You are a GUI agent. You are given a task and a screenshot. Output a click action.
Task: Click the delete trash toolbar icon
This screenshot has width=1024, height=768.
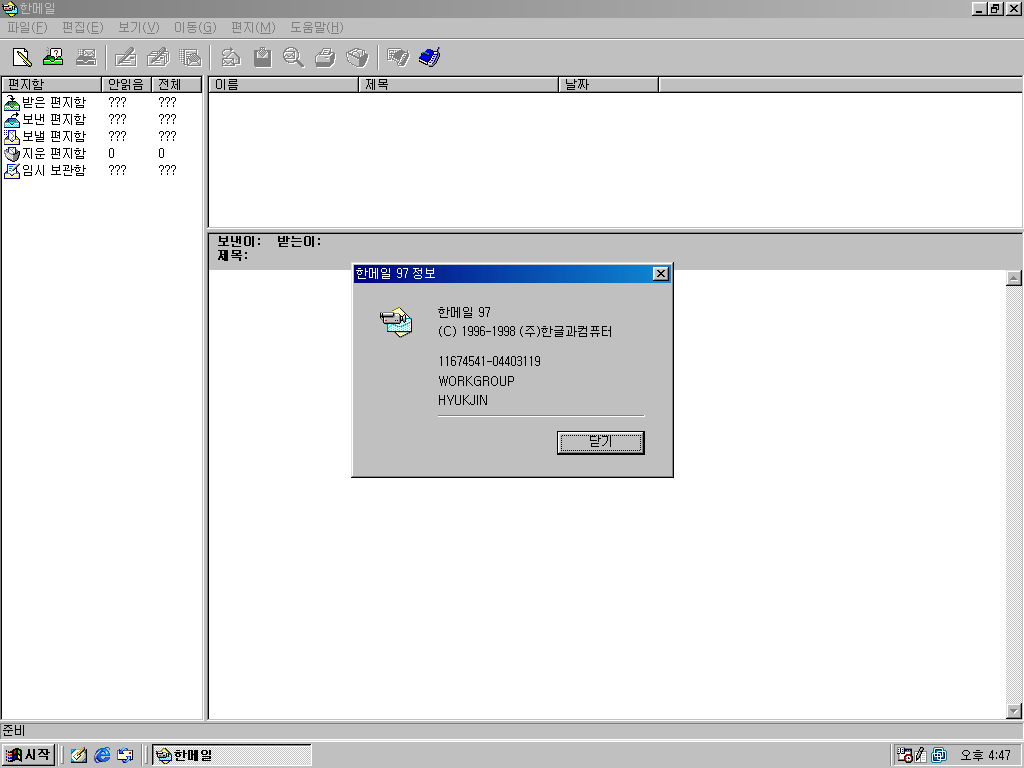[x=357, y=57]
